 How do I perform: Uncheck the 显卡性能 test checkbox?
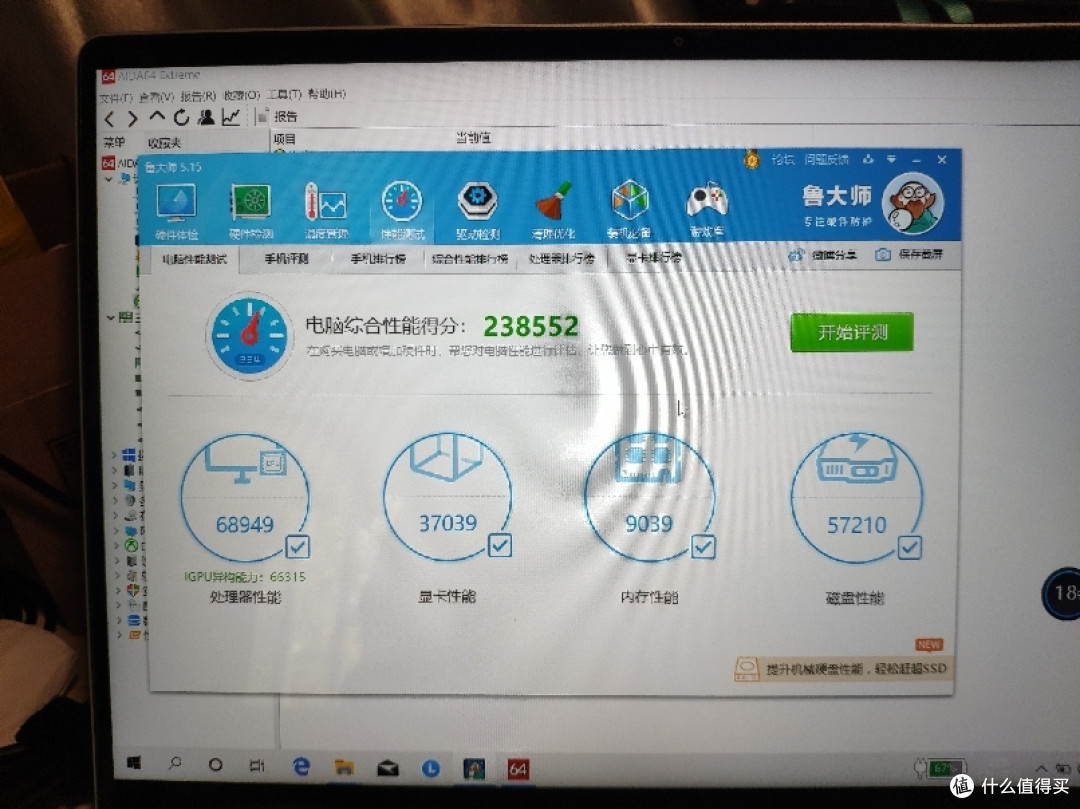point(500,545)
